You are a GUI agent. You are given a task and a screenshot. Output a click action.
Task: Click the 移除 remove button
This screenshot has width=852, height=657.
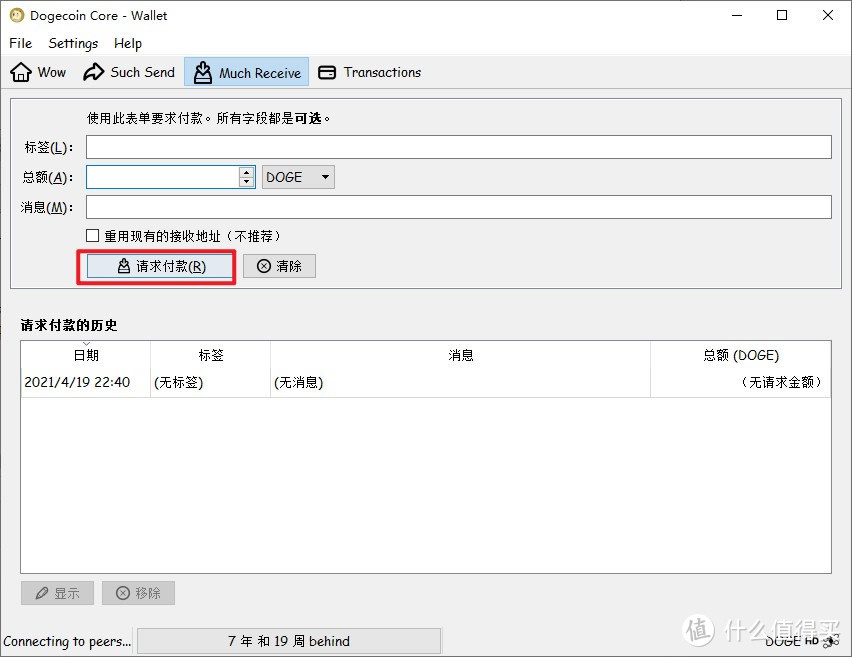pyautogui.click(x=139, y=593)
